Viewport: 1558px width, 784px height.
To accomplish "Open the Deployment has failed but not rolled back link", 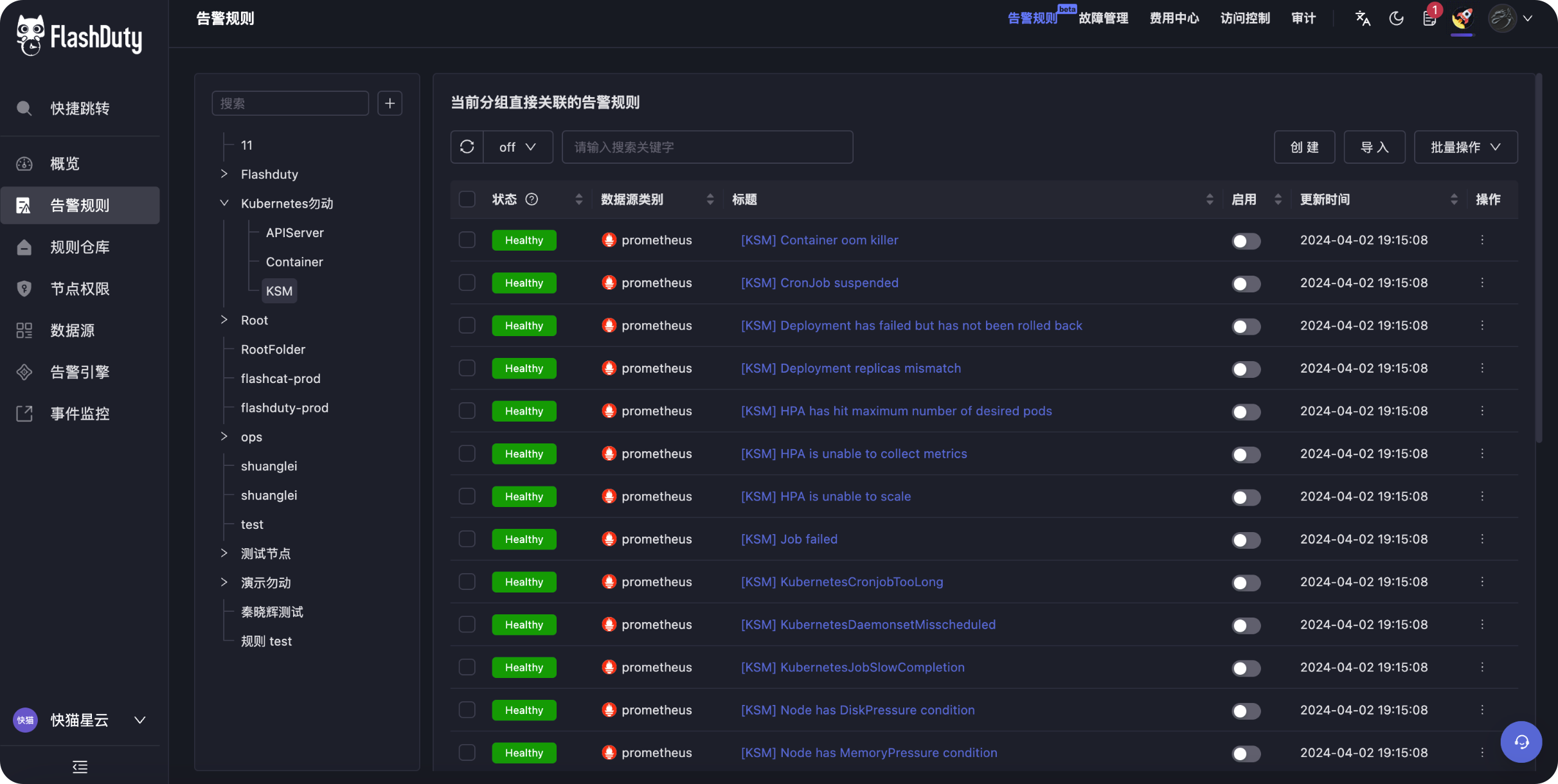I will (911, 326).
